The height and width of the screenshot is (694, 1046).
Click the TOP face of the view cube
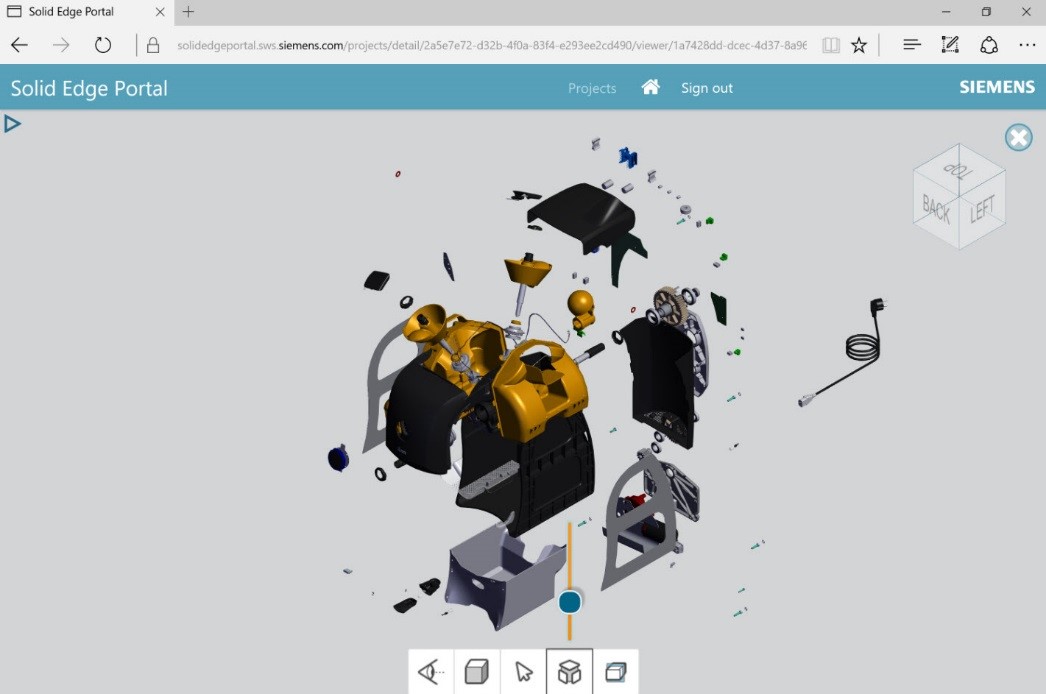point(958,172)
